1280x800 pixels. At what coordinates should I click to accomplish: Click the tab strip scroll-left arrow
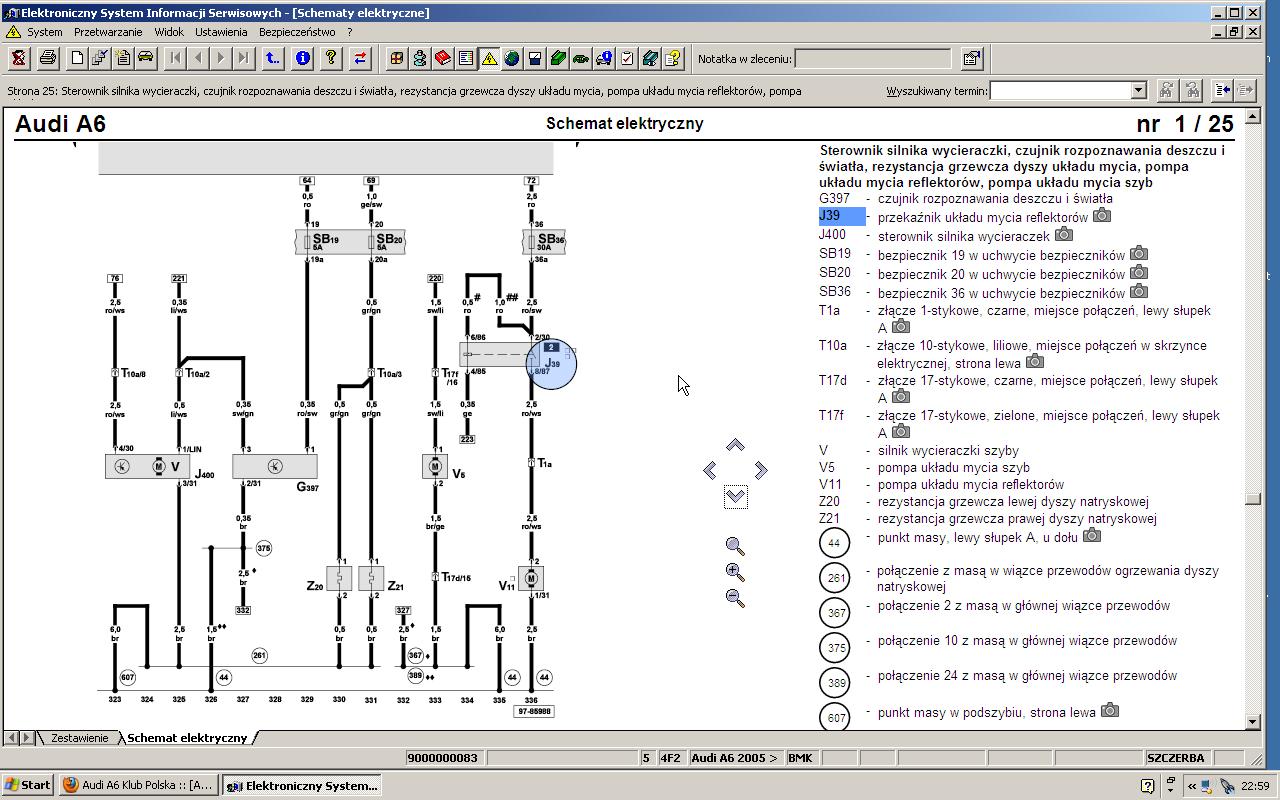11,738
